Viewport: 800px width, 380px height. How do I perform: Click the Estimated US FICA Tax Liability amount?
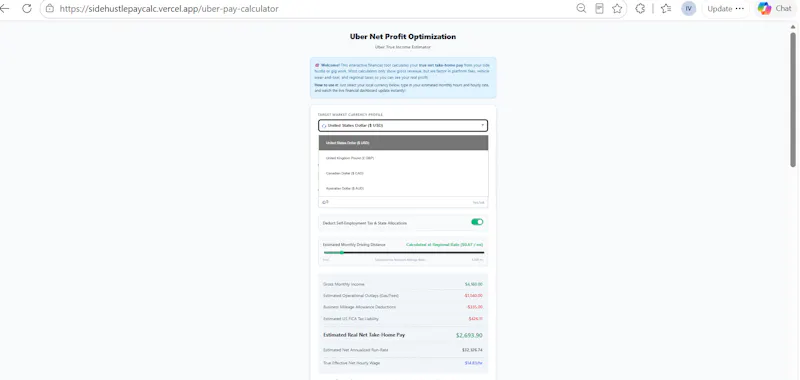476,319
